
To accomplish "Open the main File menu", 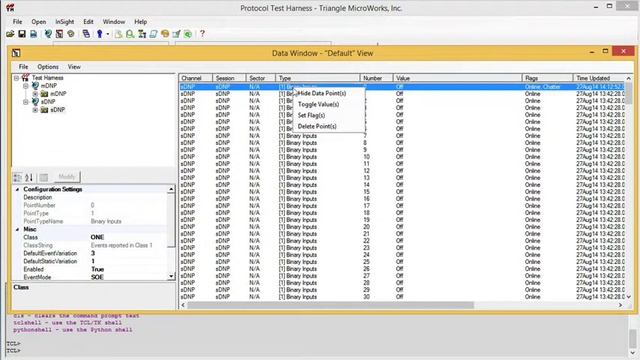I will click(18, 22).
